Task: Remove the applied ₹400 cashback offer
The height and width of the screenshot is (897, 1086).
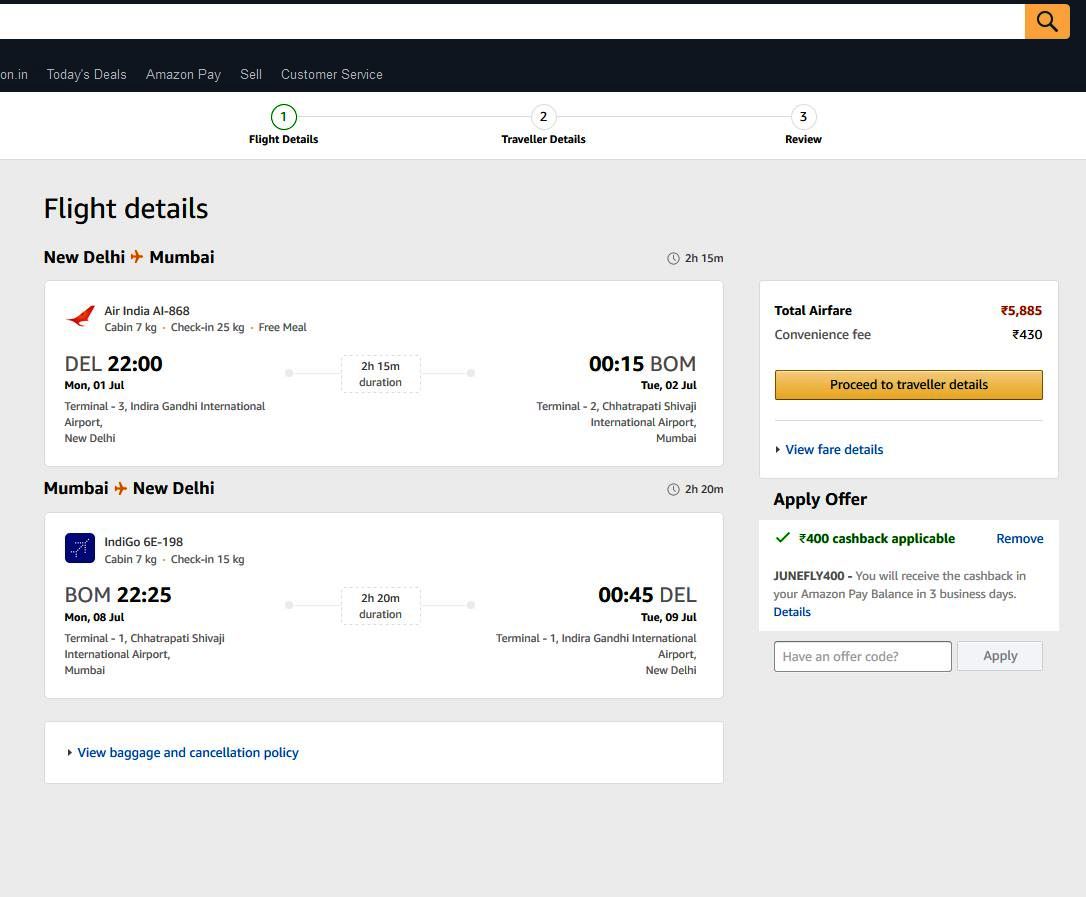Action: [x=1020, y=538]
